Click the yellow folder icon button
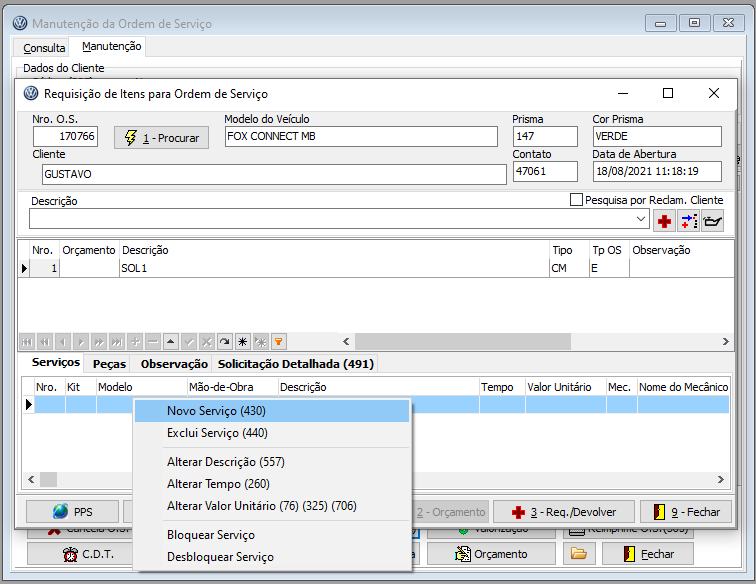Image resolution: width=756 pixels, height=585 pixels. 579,554
